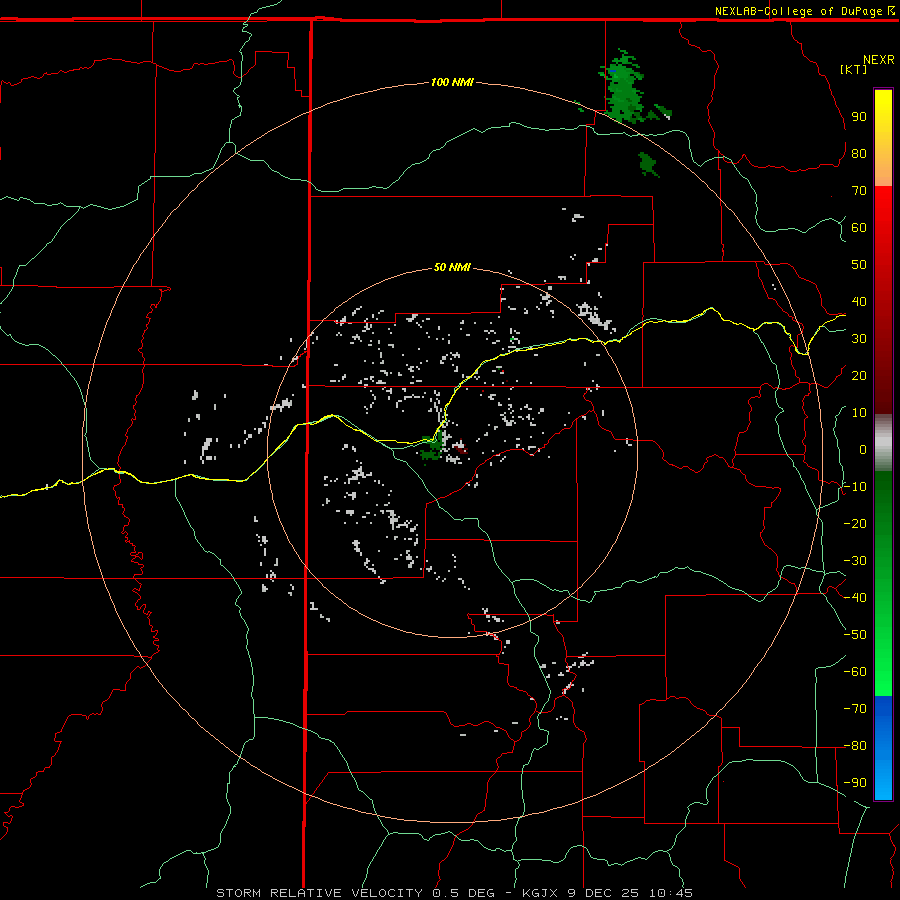Click the 80 knot scale value
This screenshot has width=900, height=900.
[859, 153]
